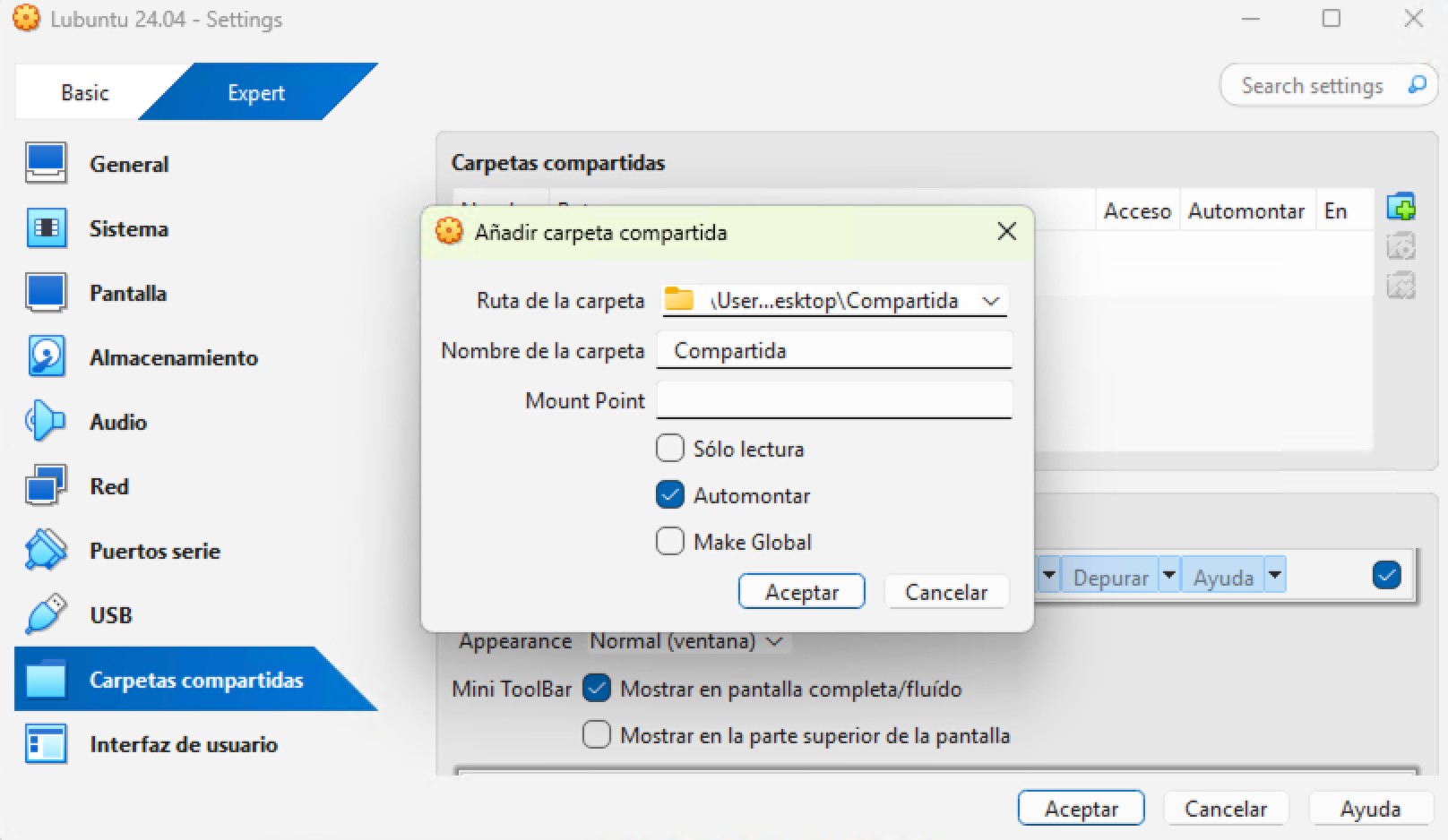Click the Automontar column header in the table
This screenshot has height=840, width=1448.
pos(1246,210)
